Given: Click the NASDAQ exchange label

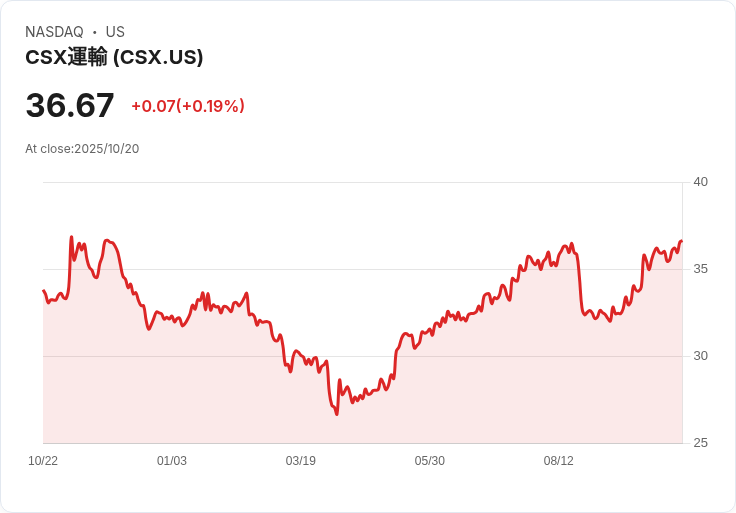Looking at the screenshot, I should pos(54,32).
